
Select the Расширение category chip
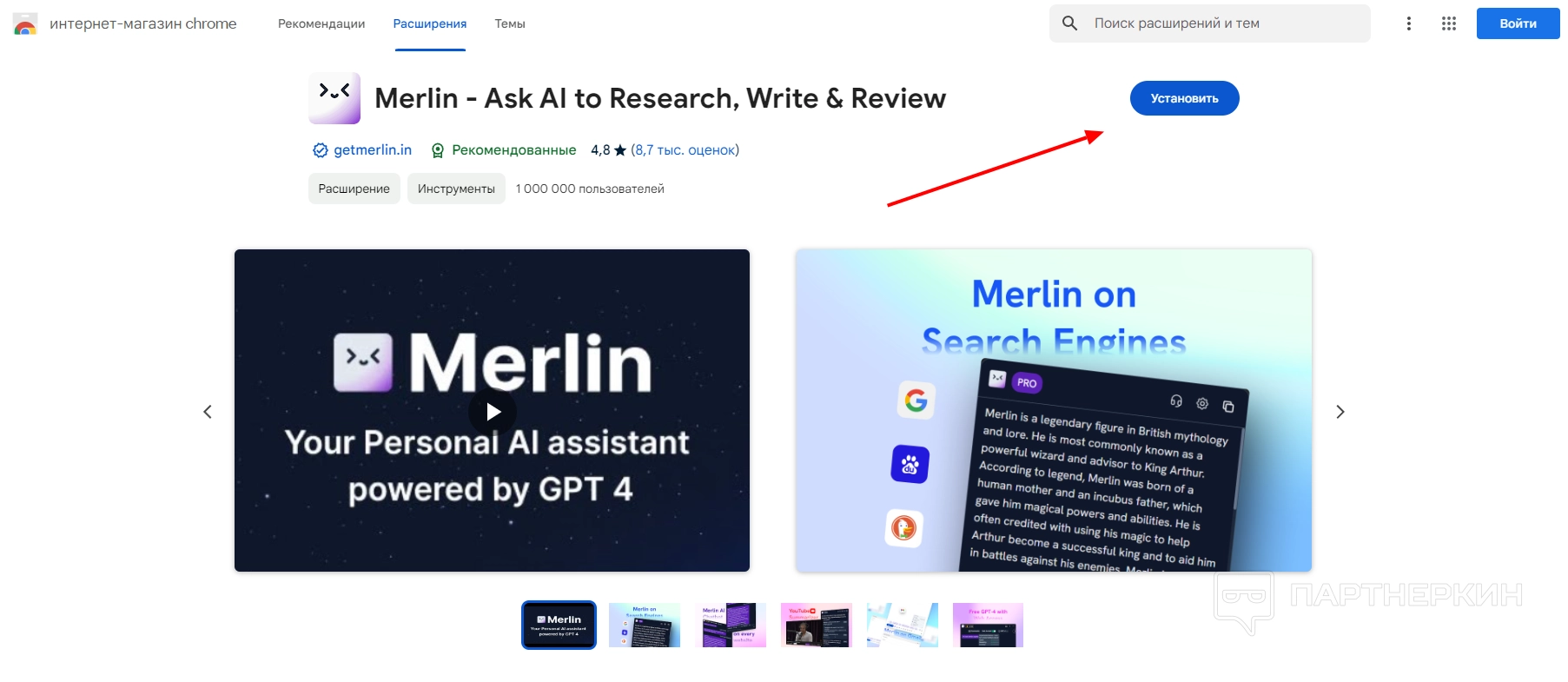[x=354, y=189]
